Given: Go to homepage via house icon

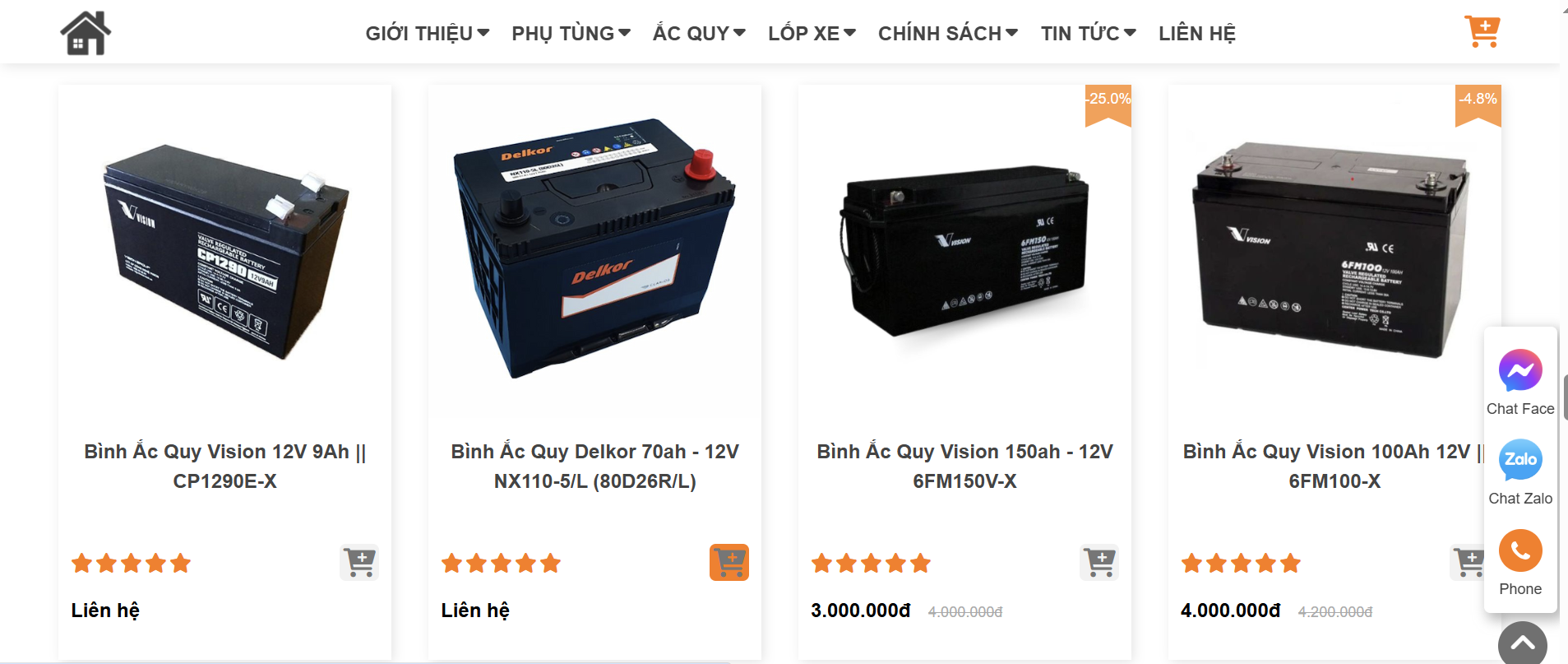Looking at the screenshot, I should [x=86, y=33].
